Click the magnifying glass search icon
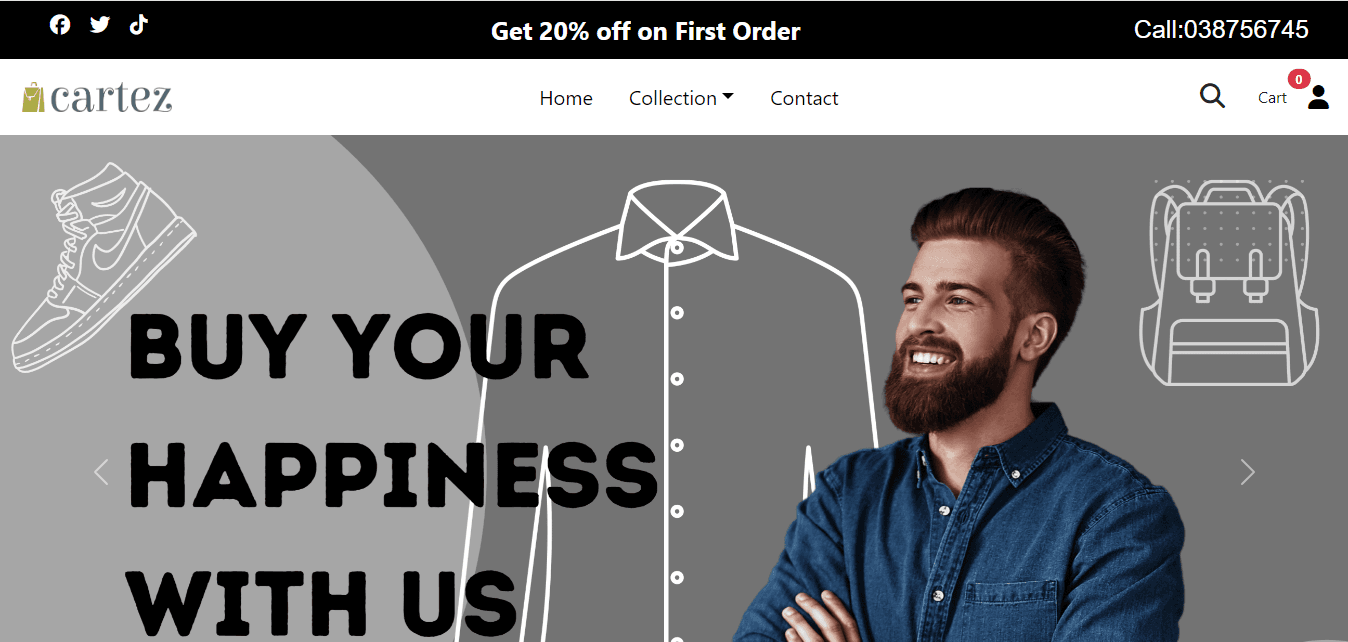Screen dimensions: 1348x642 pos(1212,96)
